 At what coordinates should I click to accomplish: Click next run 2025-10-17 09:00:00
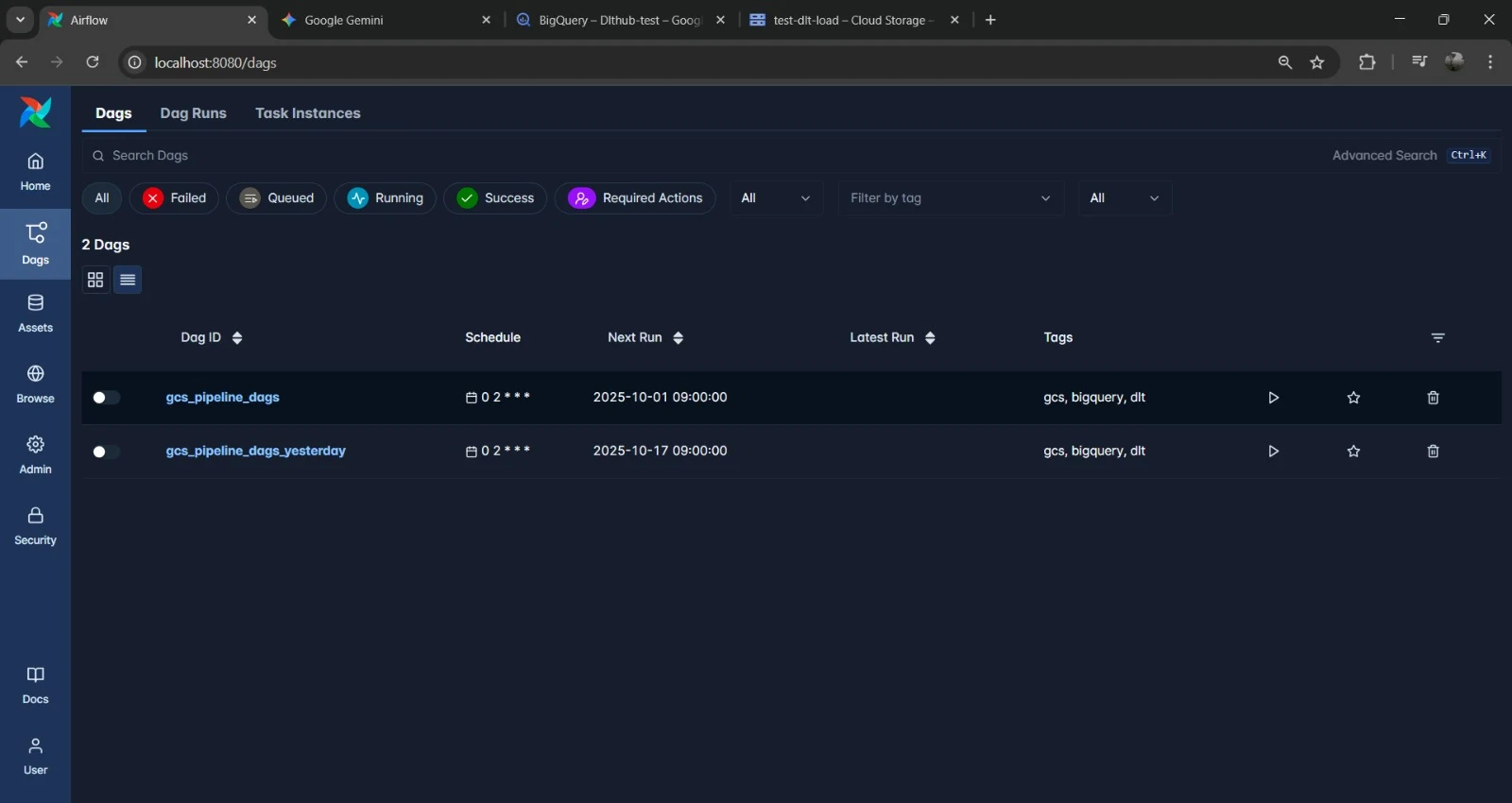[x=660, y=452]
